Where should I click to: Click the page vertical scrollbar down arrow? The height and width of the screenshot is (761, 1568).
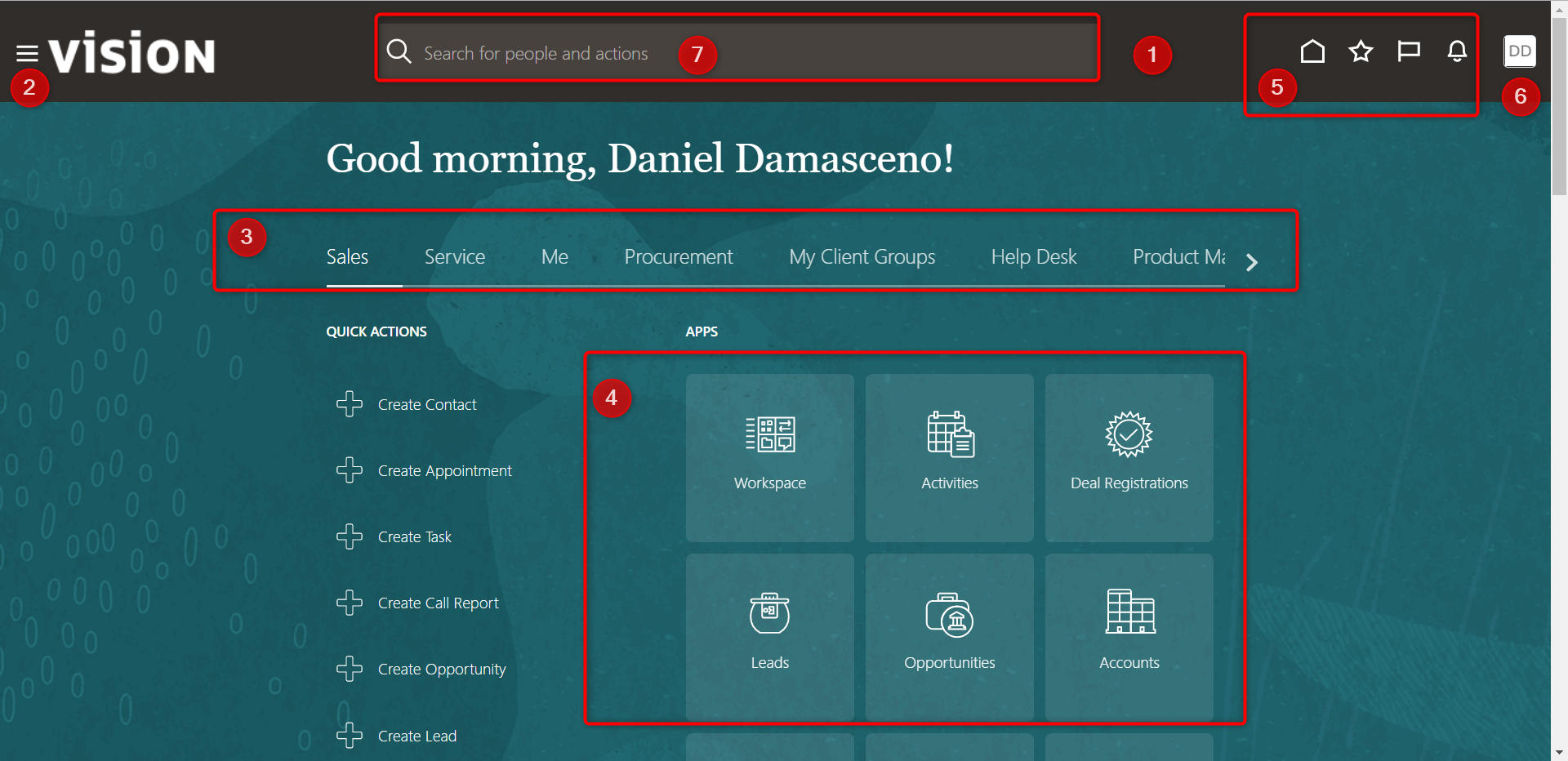1559,752
